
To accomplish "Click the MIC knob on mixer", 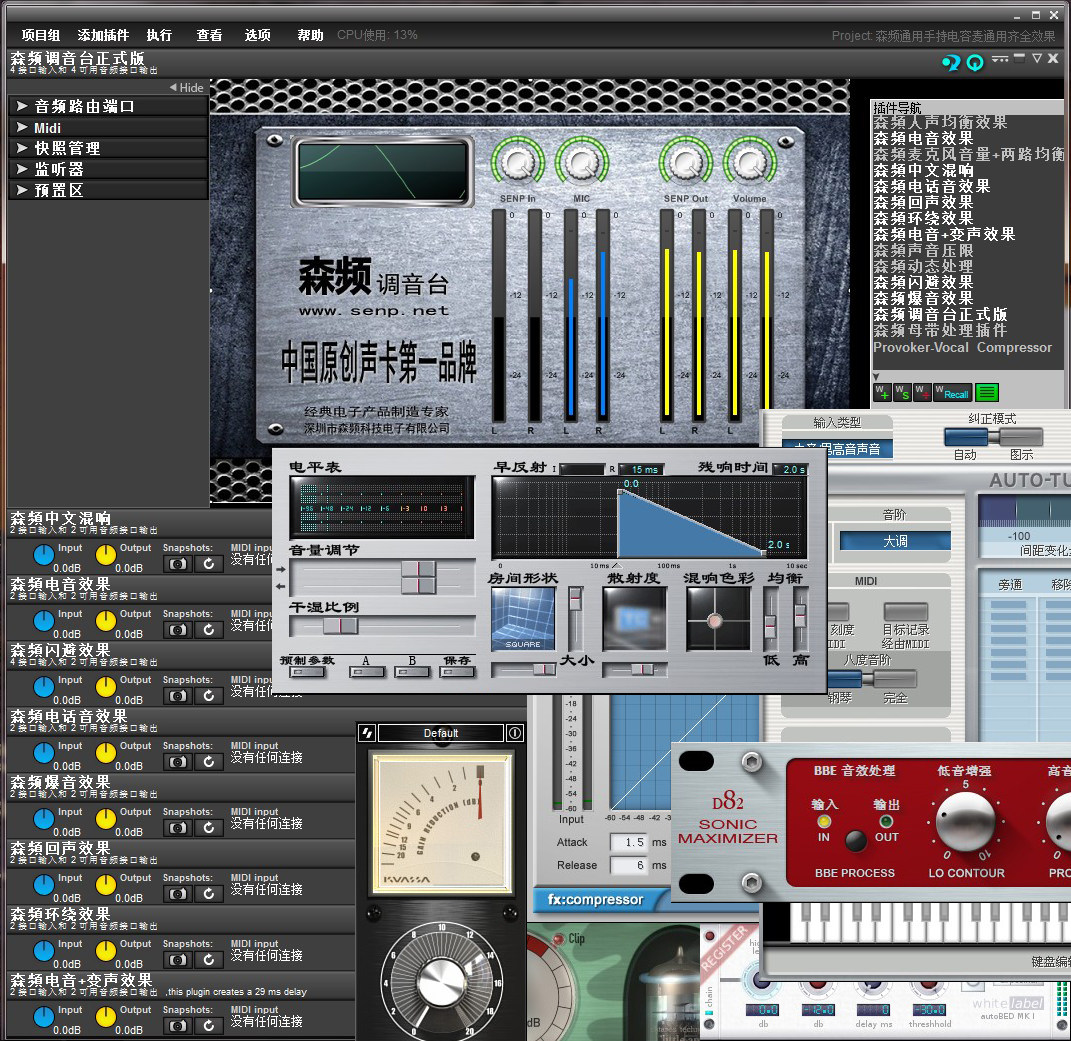I will click(x=582, y=163).
